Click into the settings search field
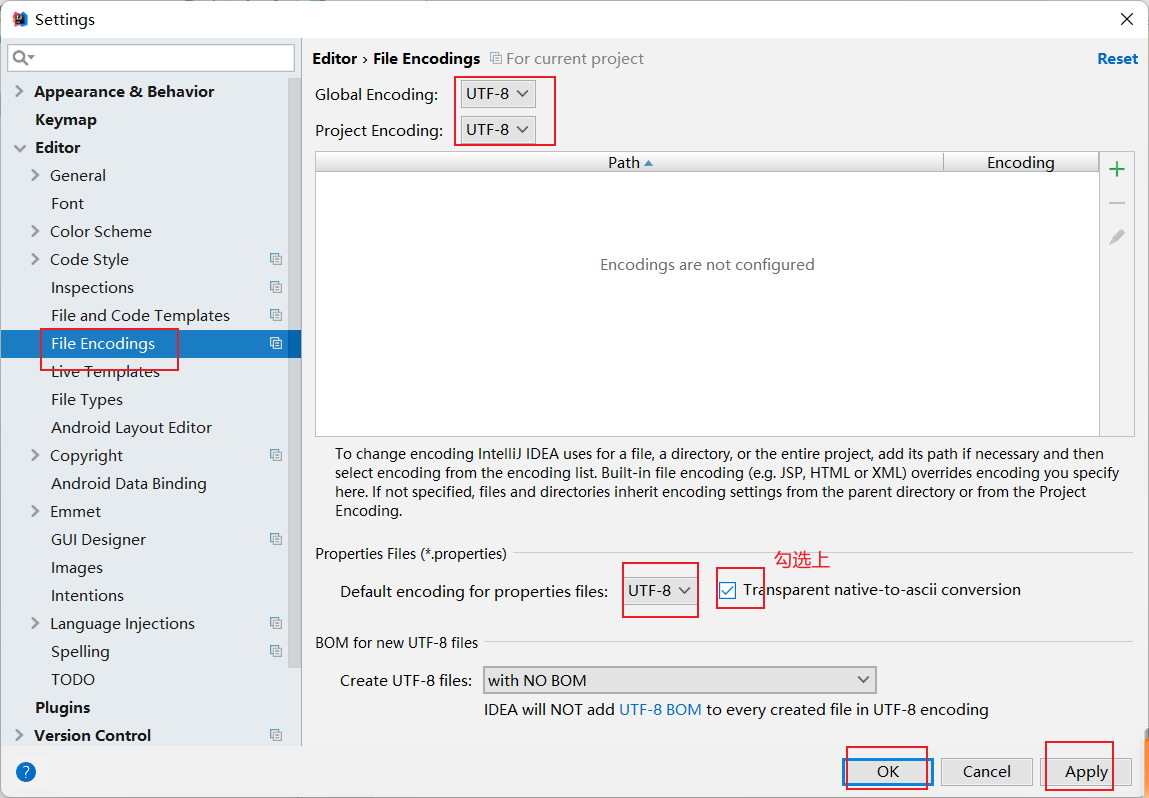Screen dimensions: 1149x798 coord(151,58)
